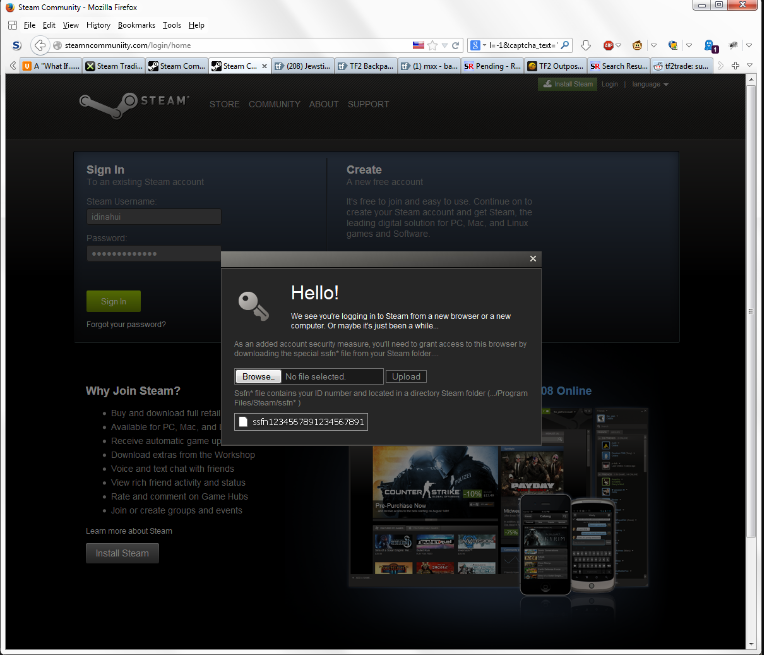This screenshot has height=655, width=764.
Task: Open the Bookmarks menu
Action: click(135, 25)
